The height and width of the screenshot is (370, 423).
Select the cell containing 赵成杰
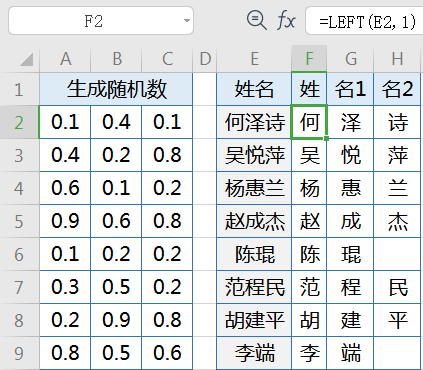[x=254, y=221]
